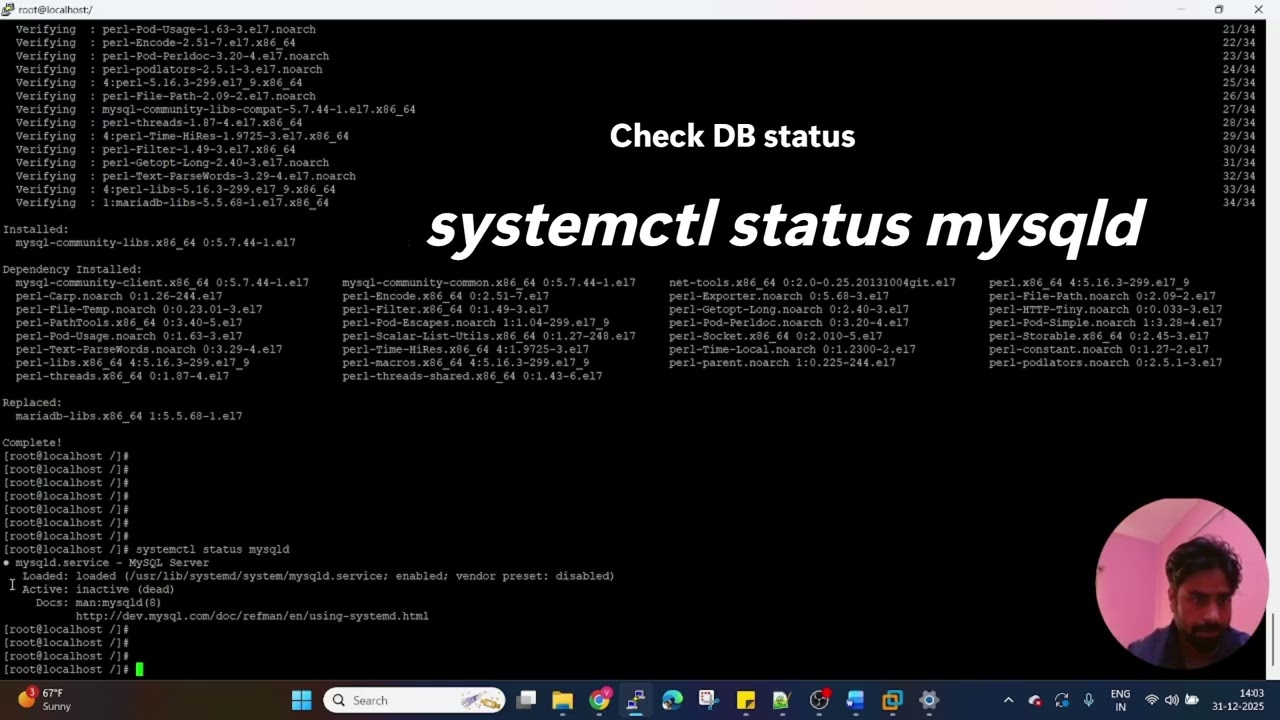Select 'mysql-community-libs.x86_64 0:5.7.44-1.el7' line
Screen dimensions: 1280x720
pyautogui.click(x=155, y=243)
